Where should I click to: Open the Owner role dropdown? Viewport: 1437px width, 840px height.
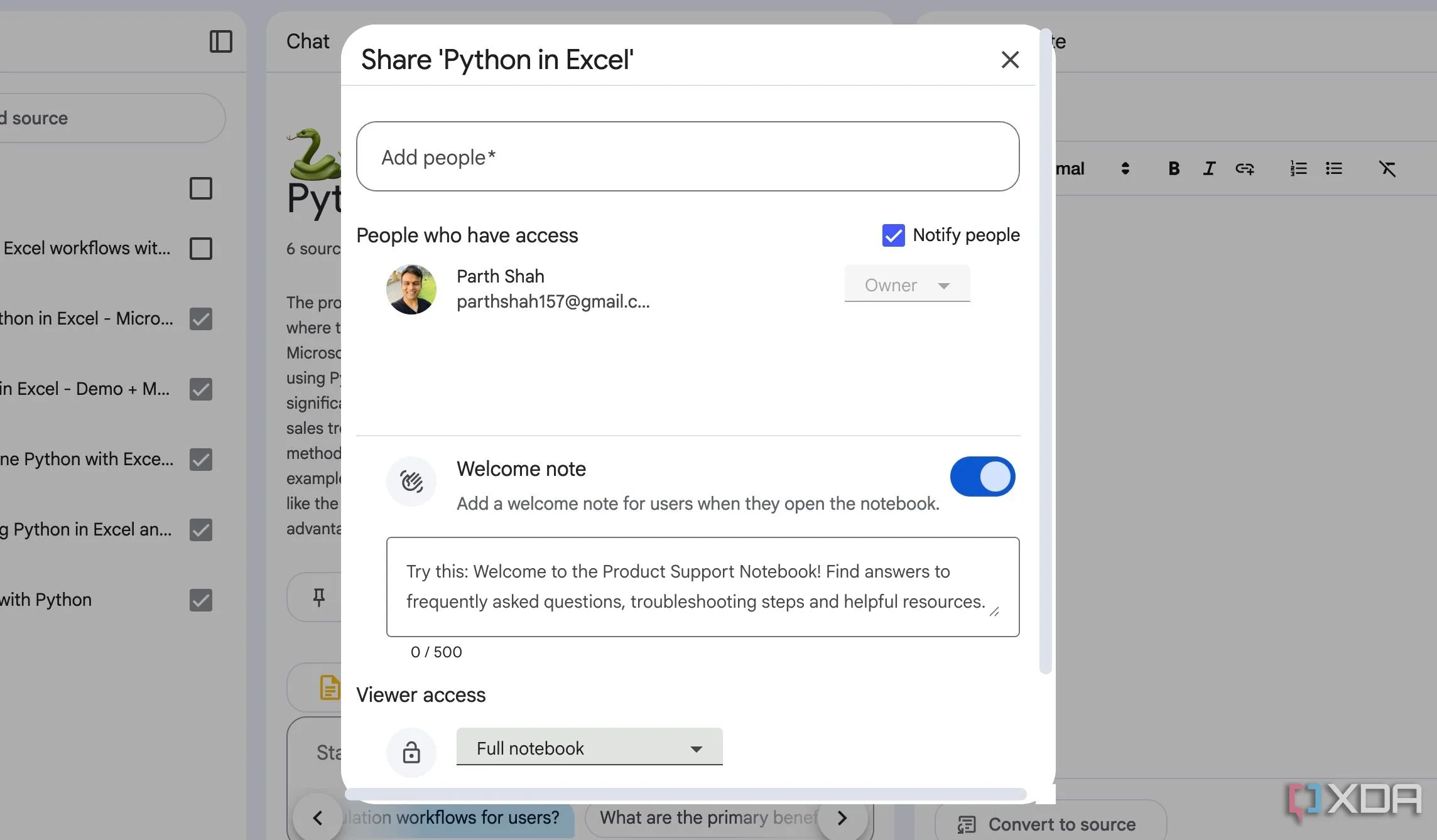pyautogui.click(x=907, y=284)
